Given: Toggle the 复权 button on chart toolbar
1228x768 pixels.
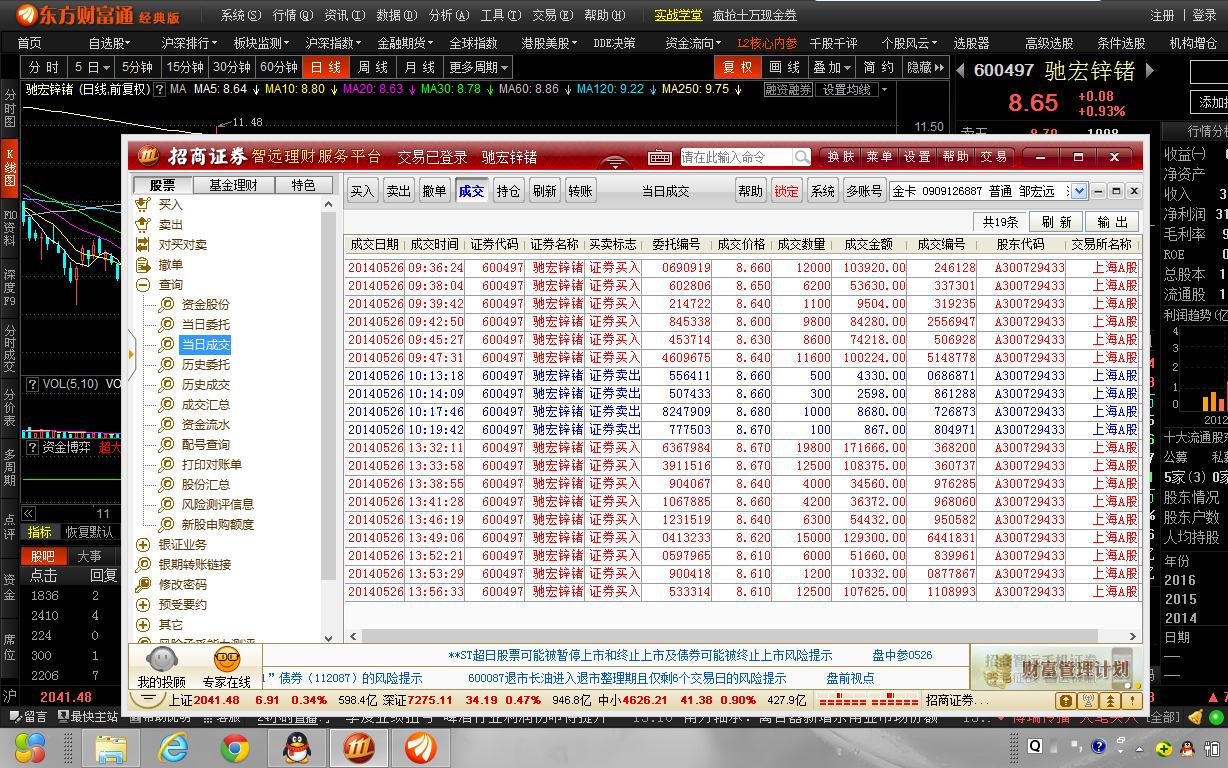Looking at the screenshot, I should coord(738,67).
